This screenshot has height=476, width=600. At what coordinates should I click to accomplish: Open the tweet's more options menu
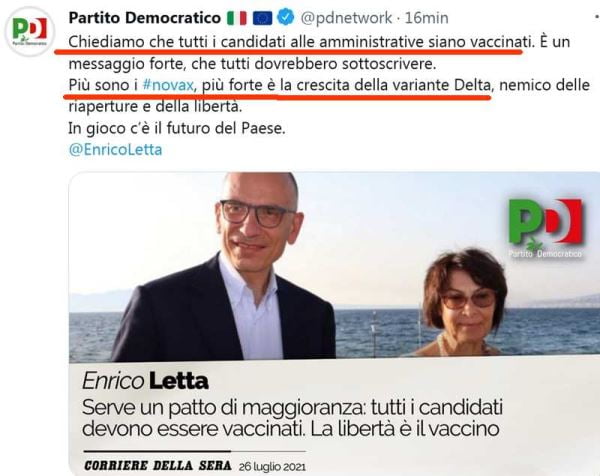(x=597, y=17)
